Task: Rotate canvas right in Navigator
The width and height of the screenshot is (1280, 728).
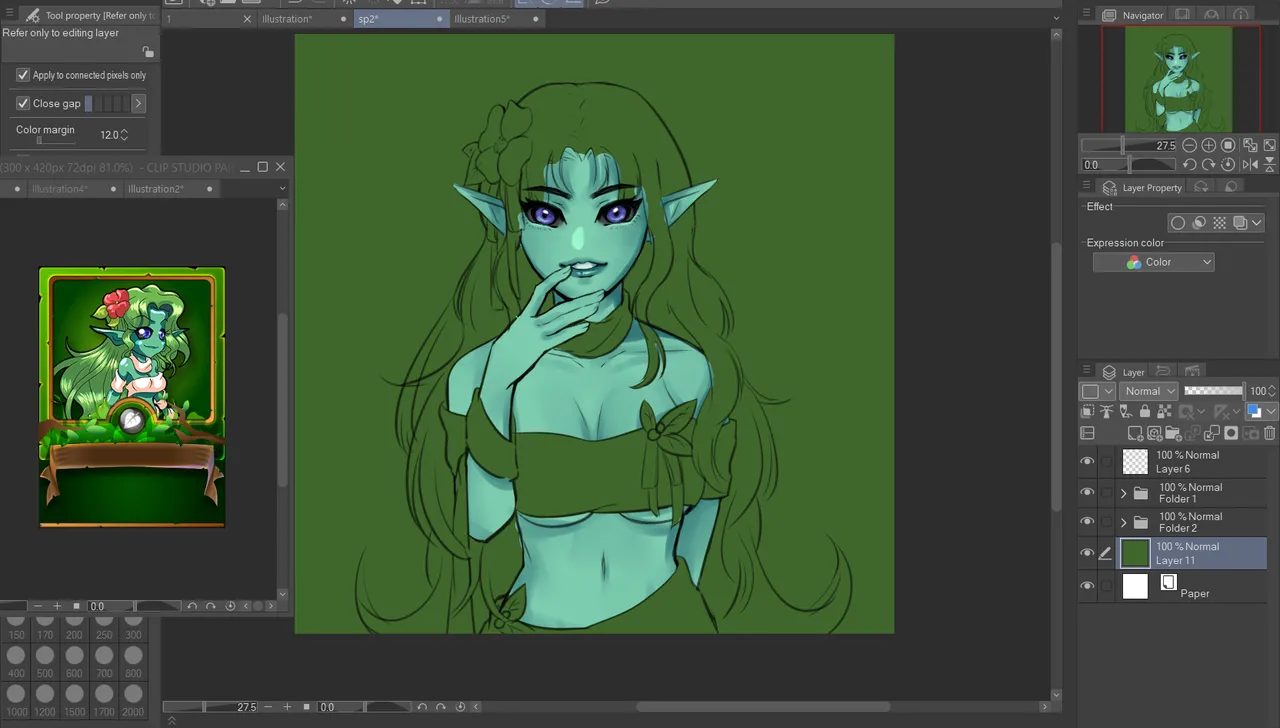Action: [x=1209, y=165]
